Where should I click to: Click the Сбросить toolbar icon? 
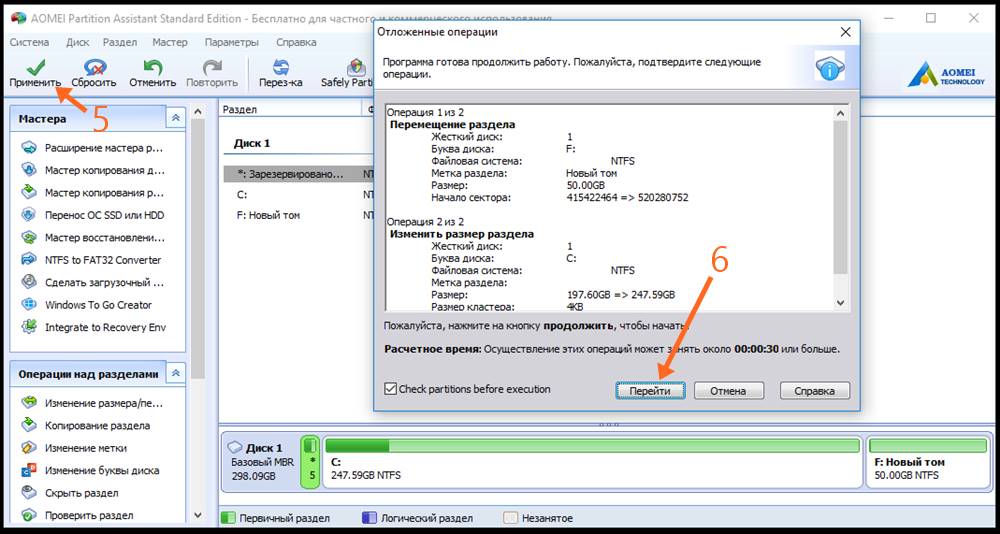pos(94,66)
